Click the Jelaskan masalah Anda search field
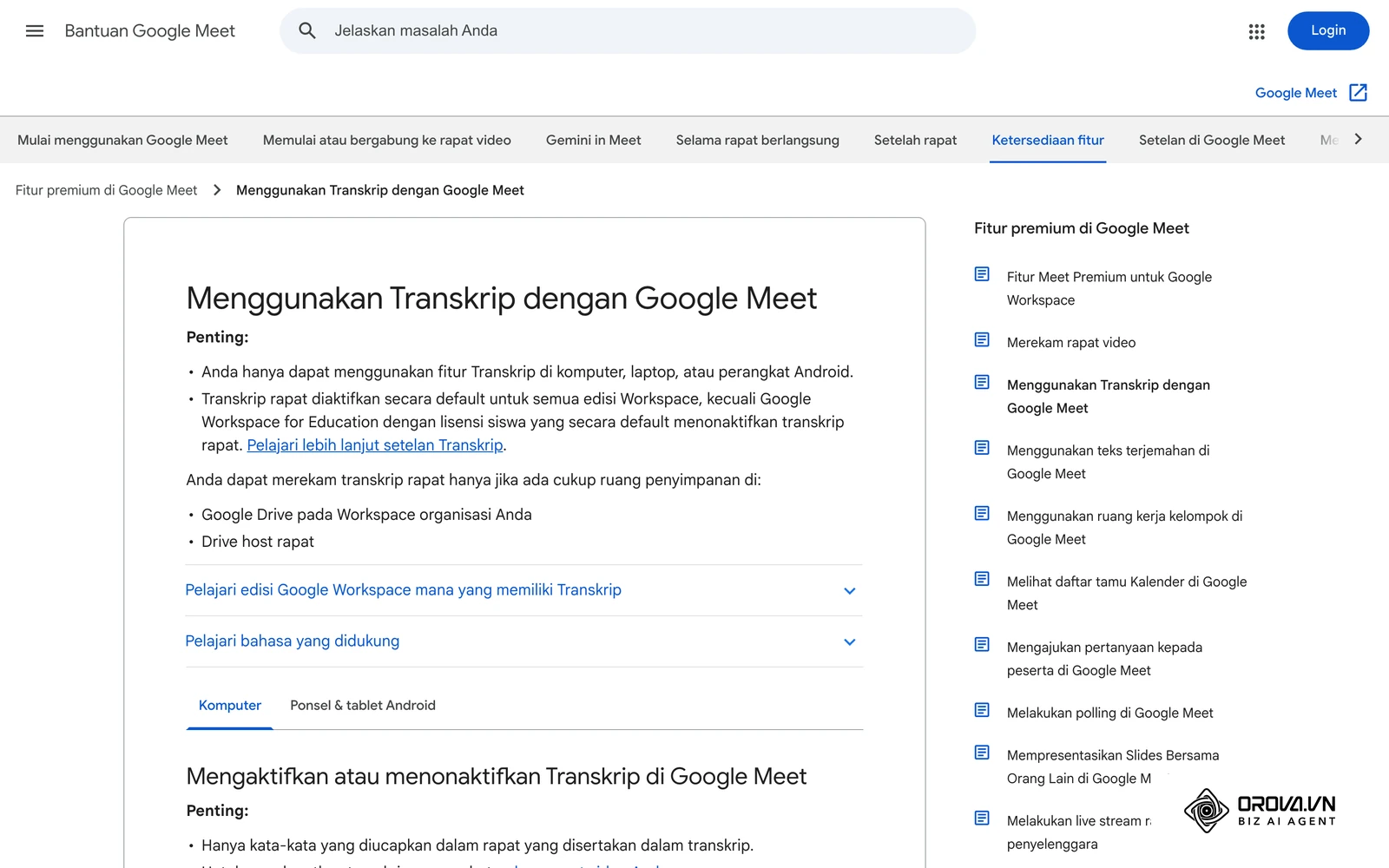This screenshot has height=868, width=1389. click(627, 31)
